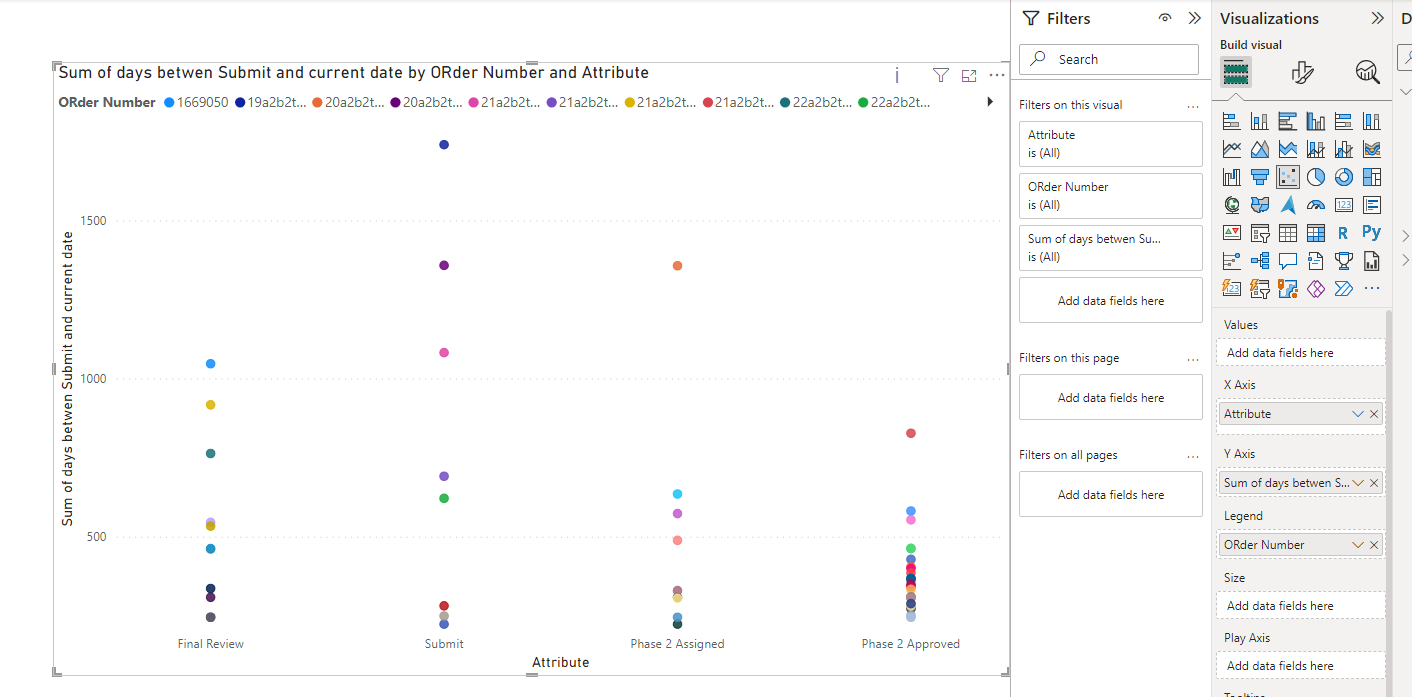Image resolution: width=1412 pixels, height=697 pixels.
Task: Focus the Filters pane Search box
Action: [x=1109, y=59]
